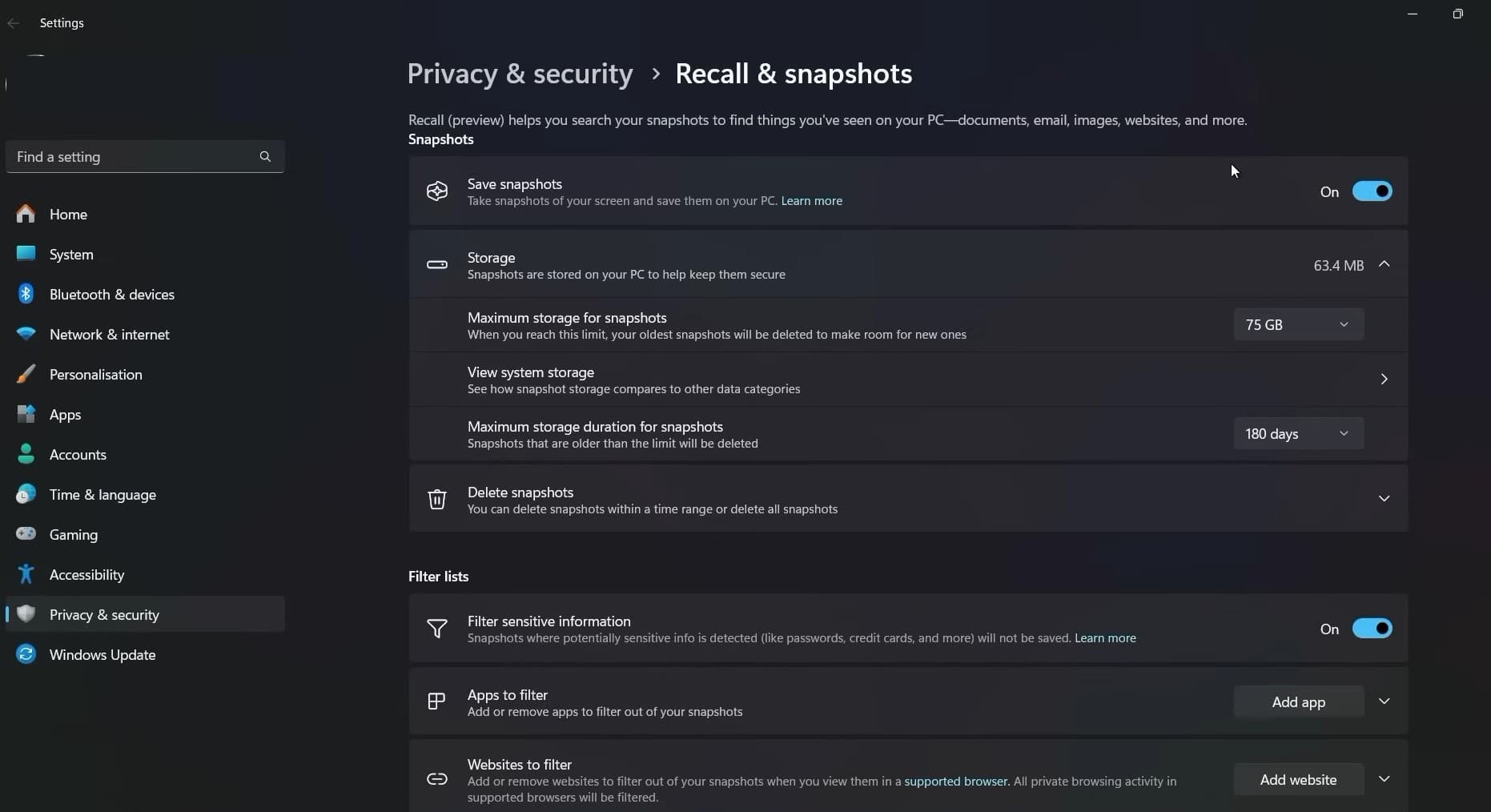Click the Apps to filter icon
Image resolution: width=1491 pixels, height=812 pixels.
(x=436, y=701)
